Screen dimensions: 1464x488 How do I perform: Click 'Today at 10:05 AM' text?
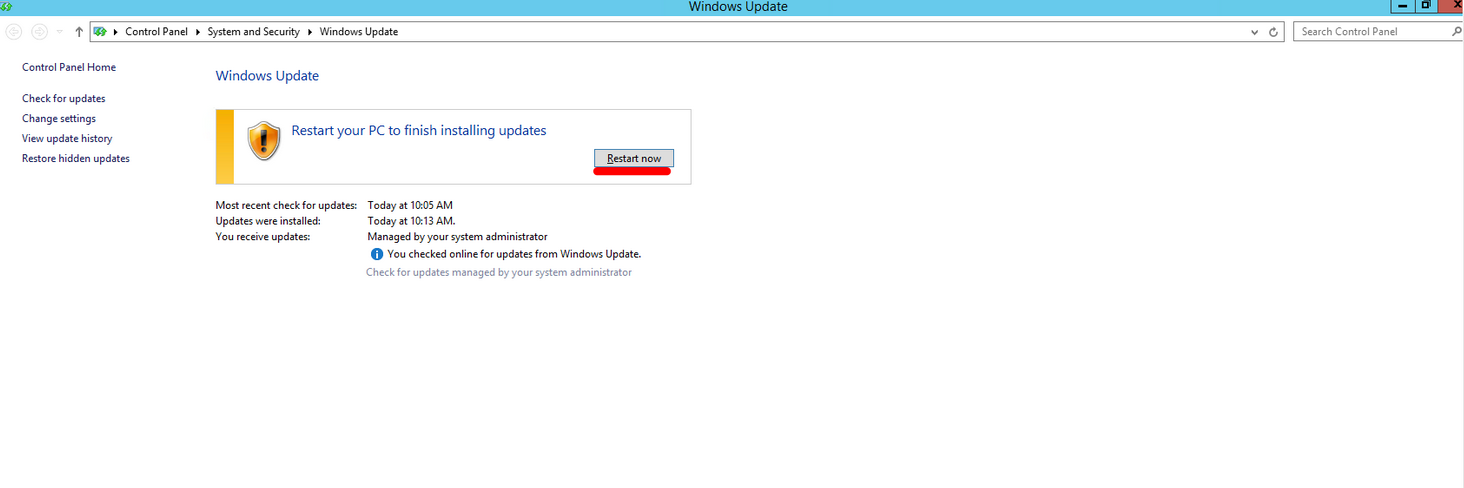[x=410, y=205]
